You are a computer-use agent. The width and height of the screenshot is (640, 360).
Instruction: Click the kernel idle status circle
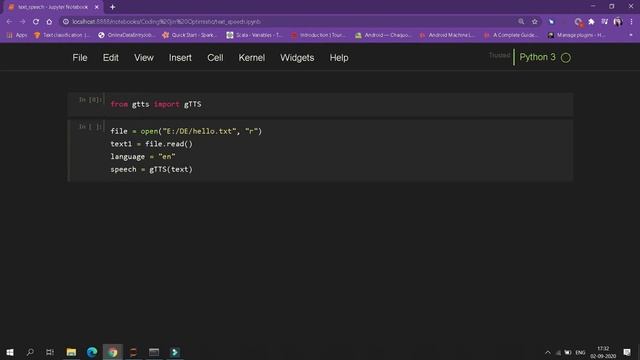pos(566,58)
